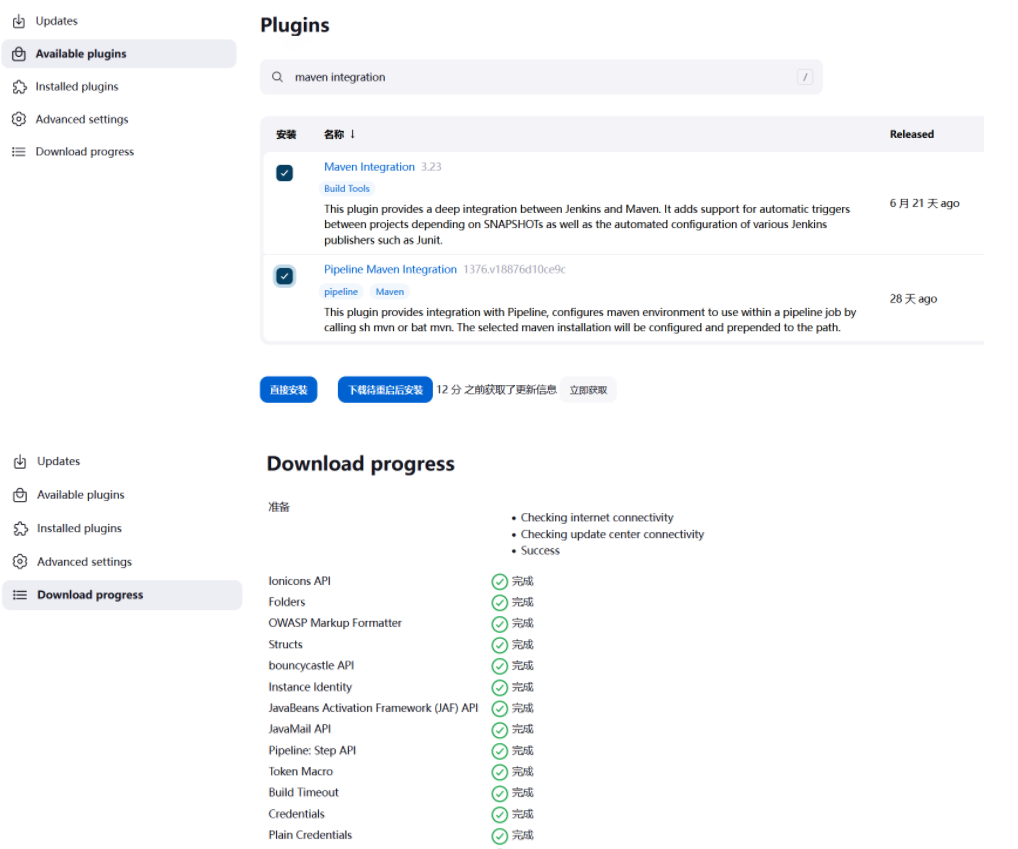
Task: Select Download progress in the lower sidebar
Action: point(122,595)
